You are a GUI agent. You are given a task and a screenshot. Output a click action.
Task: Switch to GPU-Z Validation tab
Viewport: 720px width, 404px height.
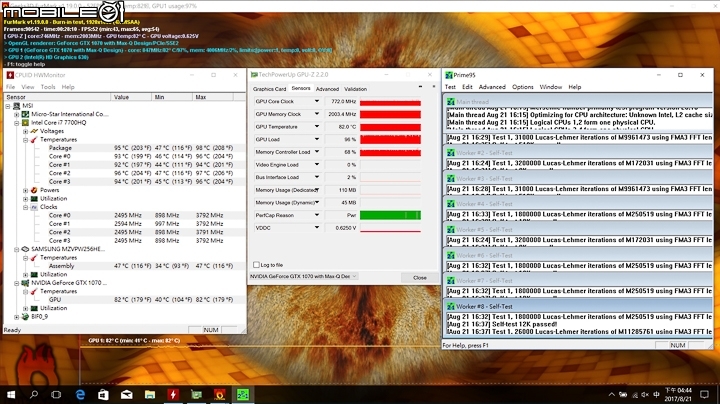coord(355,89)
